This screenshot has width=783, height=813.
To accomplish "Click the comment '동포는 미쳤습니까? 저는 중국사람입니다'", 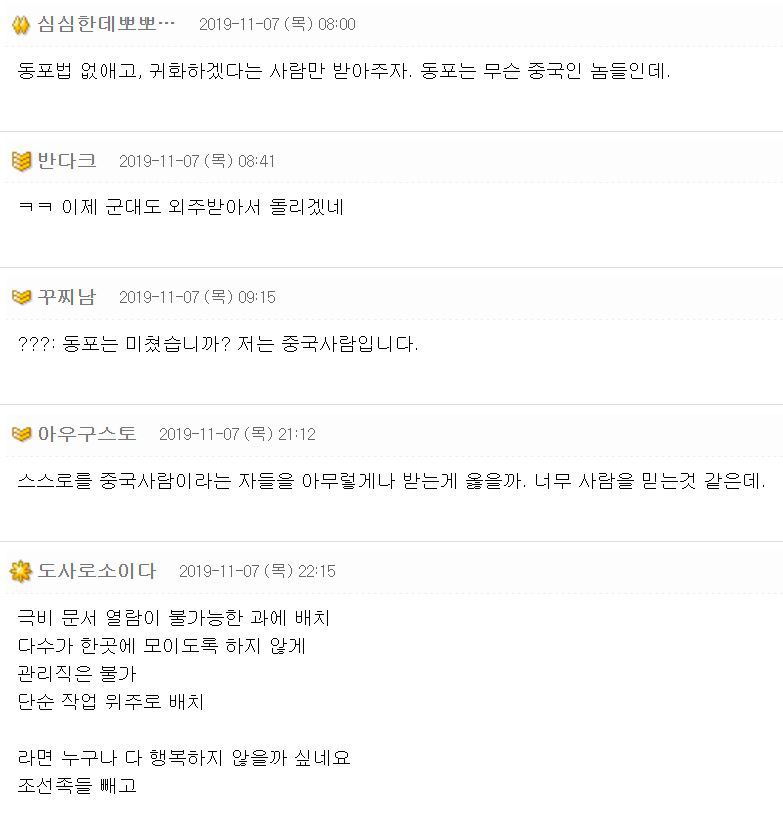I will coord(218,344).
